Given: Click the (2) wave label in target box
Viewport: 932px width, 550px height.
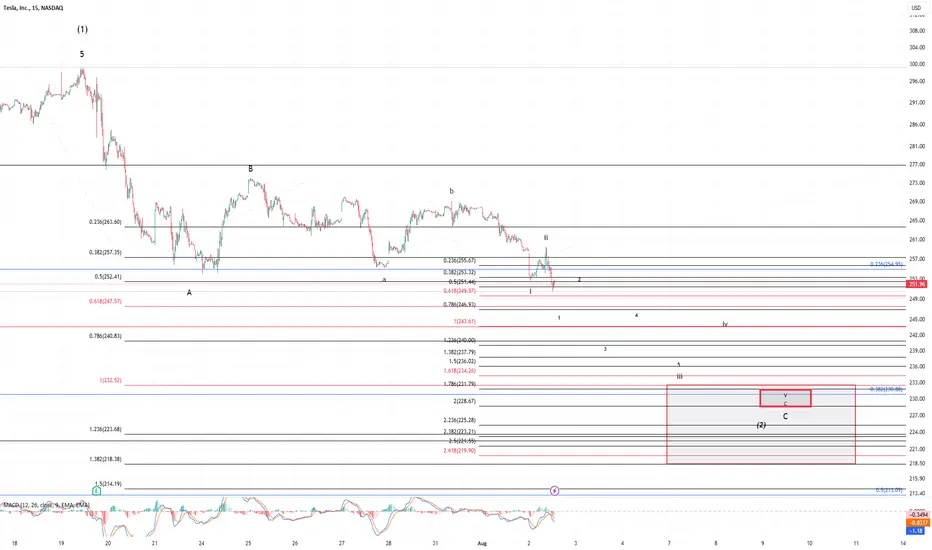Looking at the screenshot, I should coord(761,425).
